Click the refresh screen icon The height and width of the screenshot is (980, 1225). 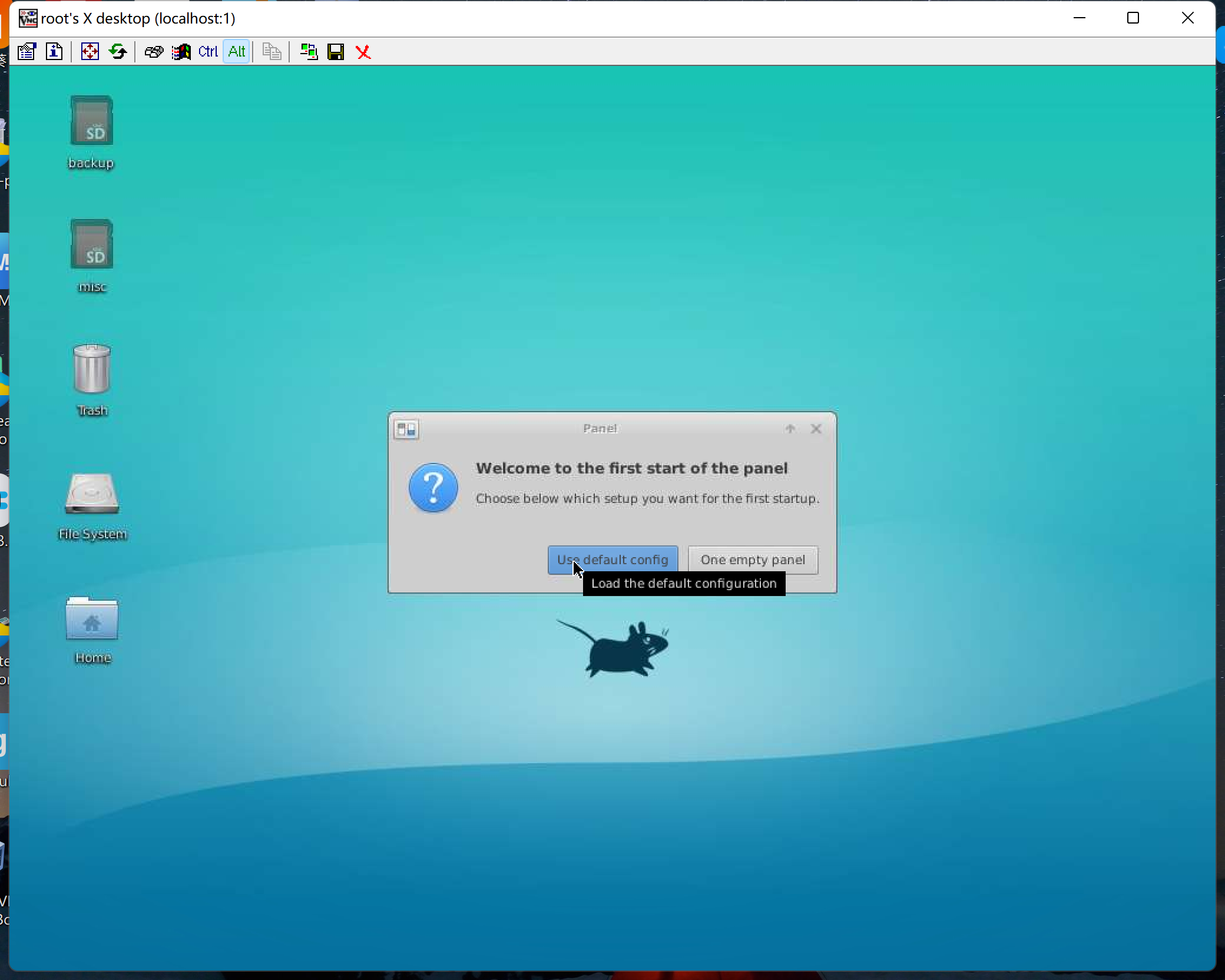click(x=118, y=52)
